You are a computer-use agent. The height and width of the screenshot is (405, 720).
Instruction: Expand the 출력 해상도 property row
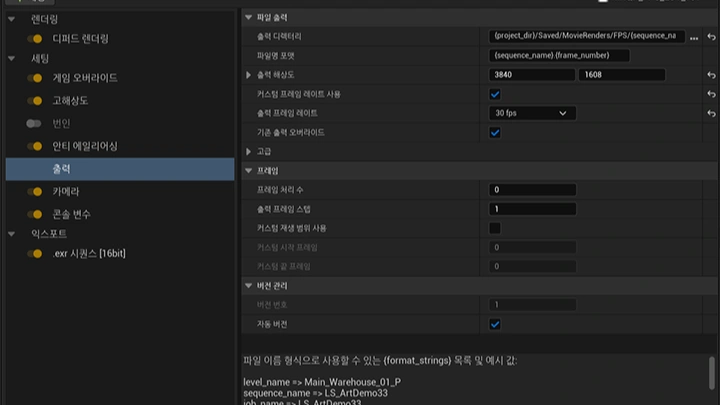(249, 75)
